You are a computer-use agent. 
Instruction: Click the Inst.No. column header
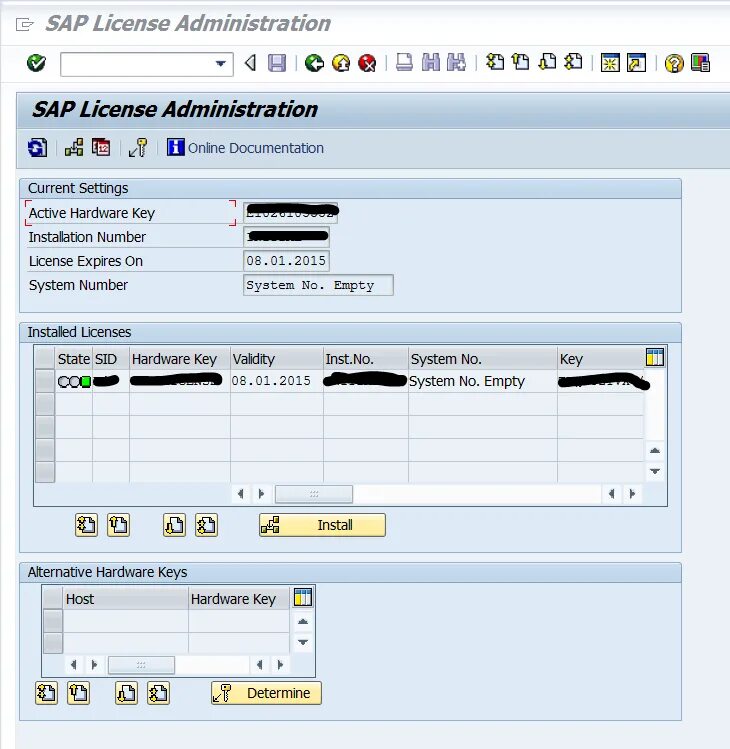click(366, 359)
